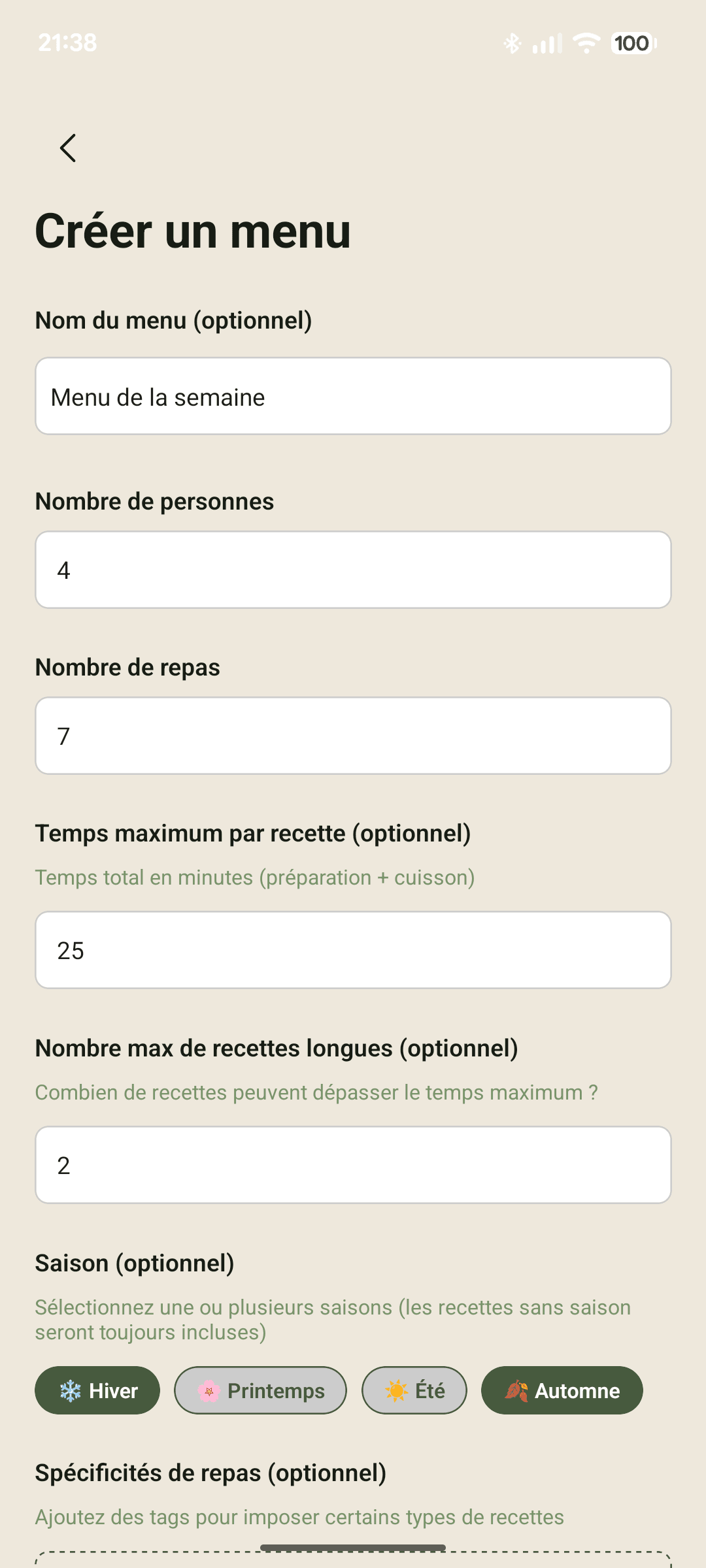The image size is (706, 1568).
Task: Tap the back arrow to leave menu creation
Action: tap(67, 148)
